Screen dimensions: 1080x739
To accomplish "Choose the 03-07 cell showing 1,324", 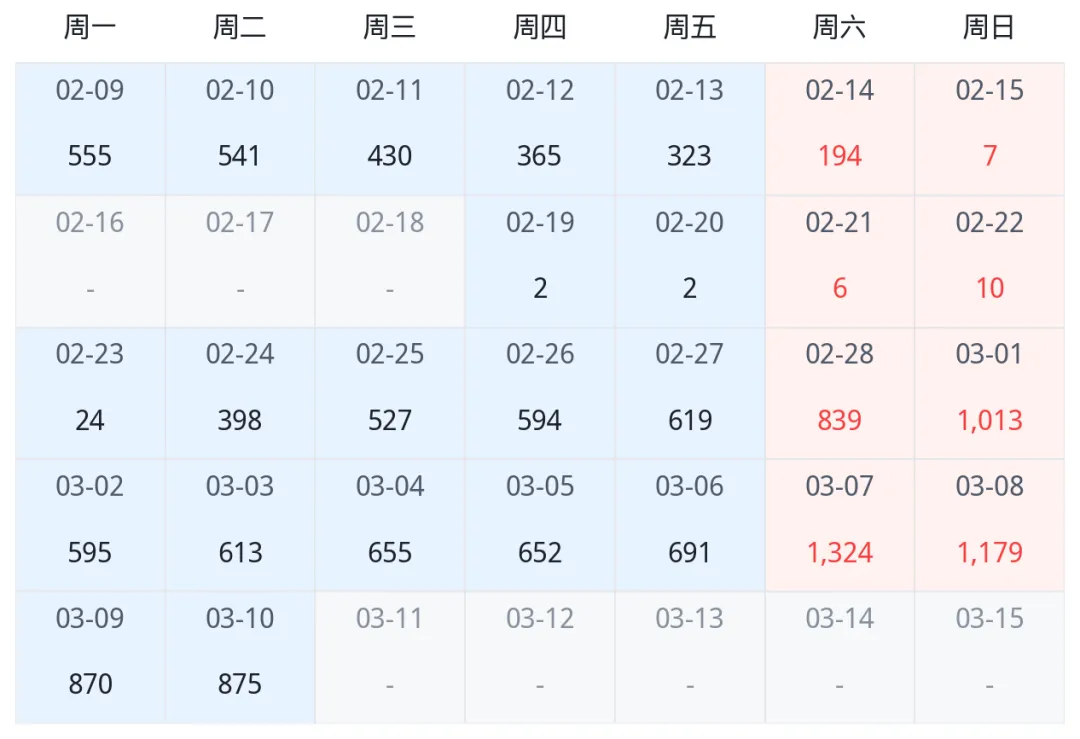I will pos(840,525).
